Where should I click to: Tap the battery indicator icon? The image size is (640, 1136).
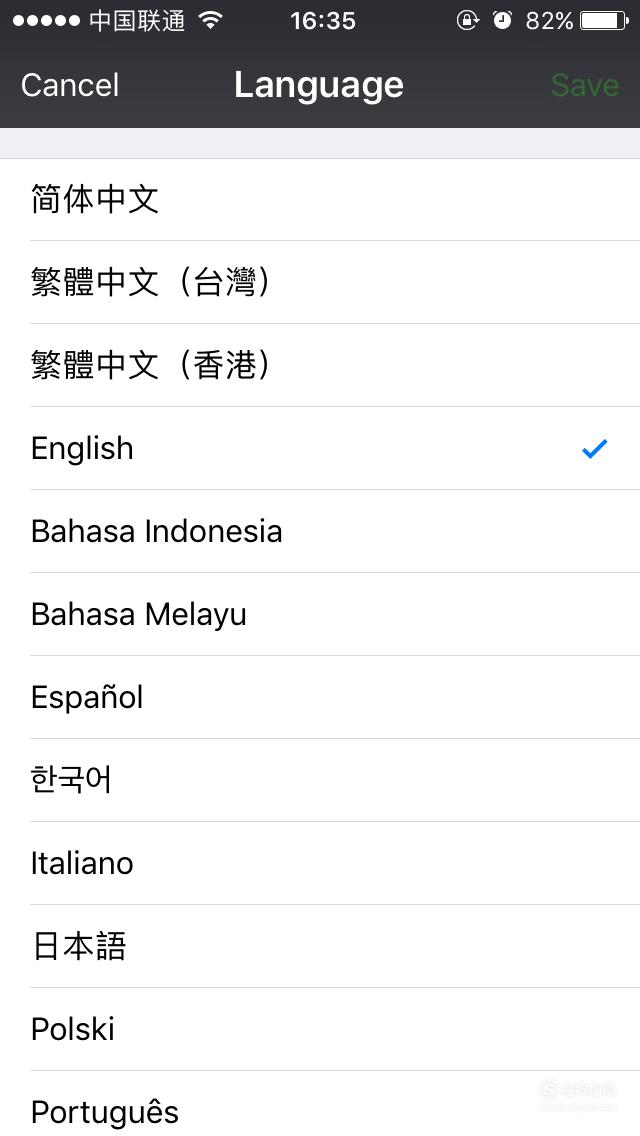[x=605, y=20]
